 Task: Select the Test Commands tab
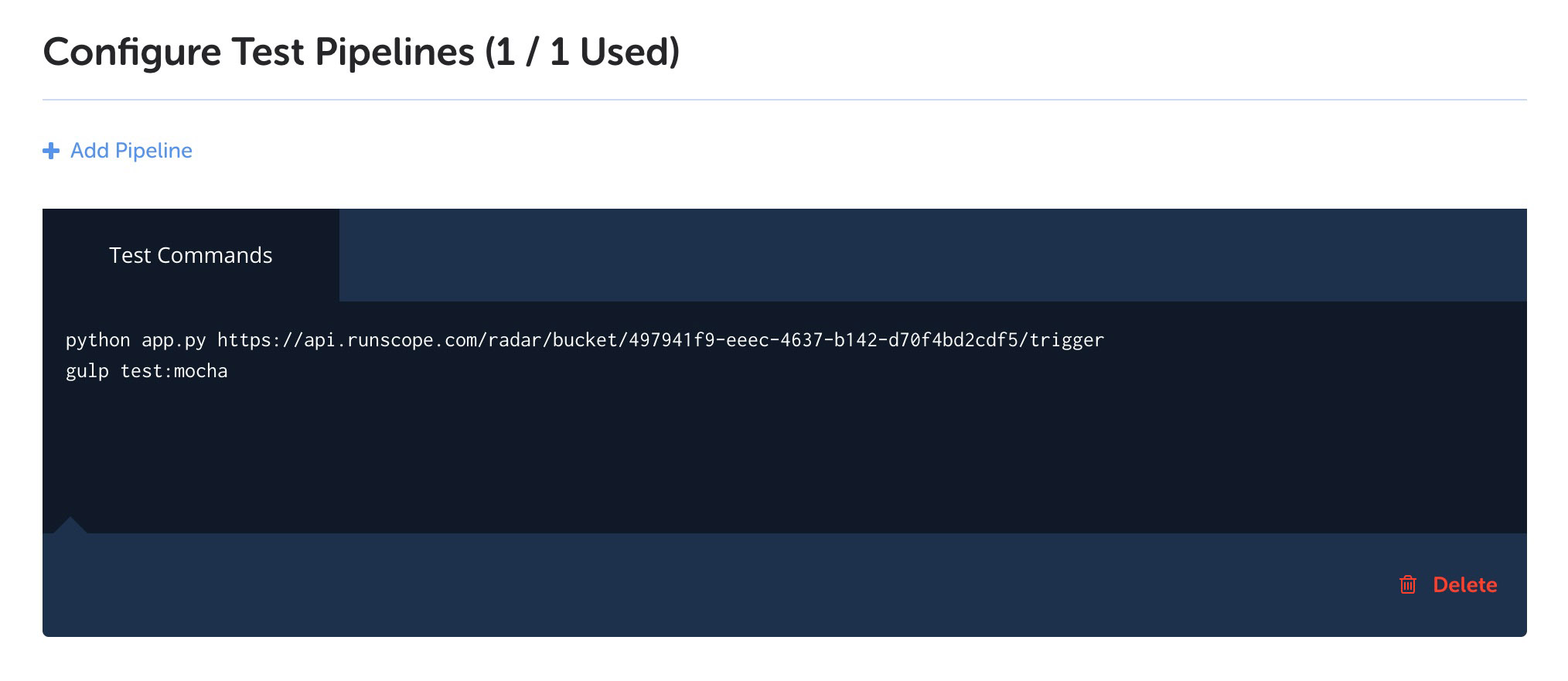point(191,255)
